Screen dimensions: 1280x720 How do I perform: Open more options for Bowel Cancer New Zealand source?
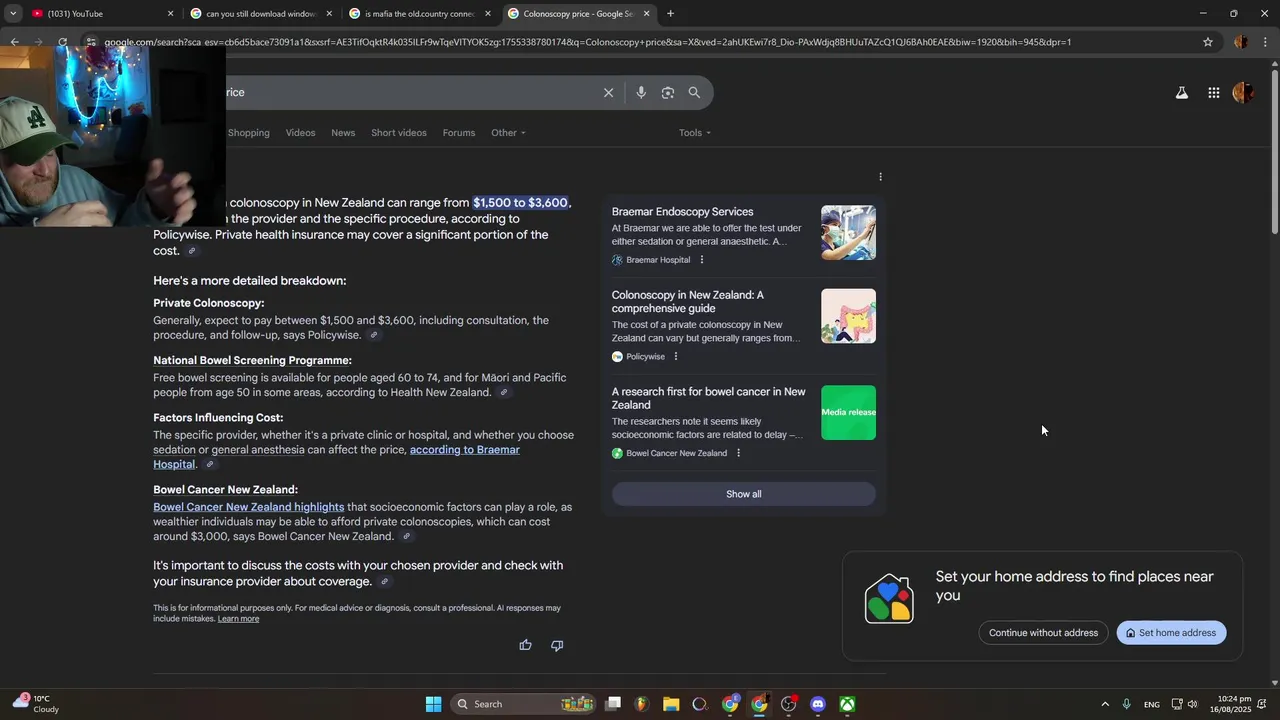click(738, 453)
